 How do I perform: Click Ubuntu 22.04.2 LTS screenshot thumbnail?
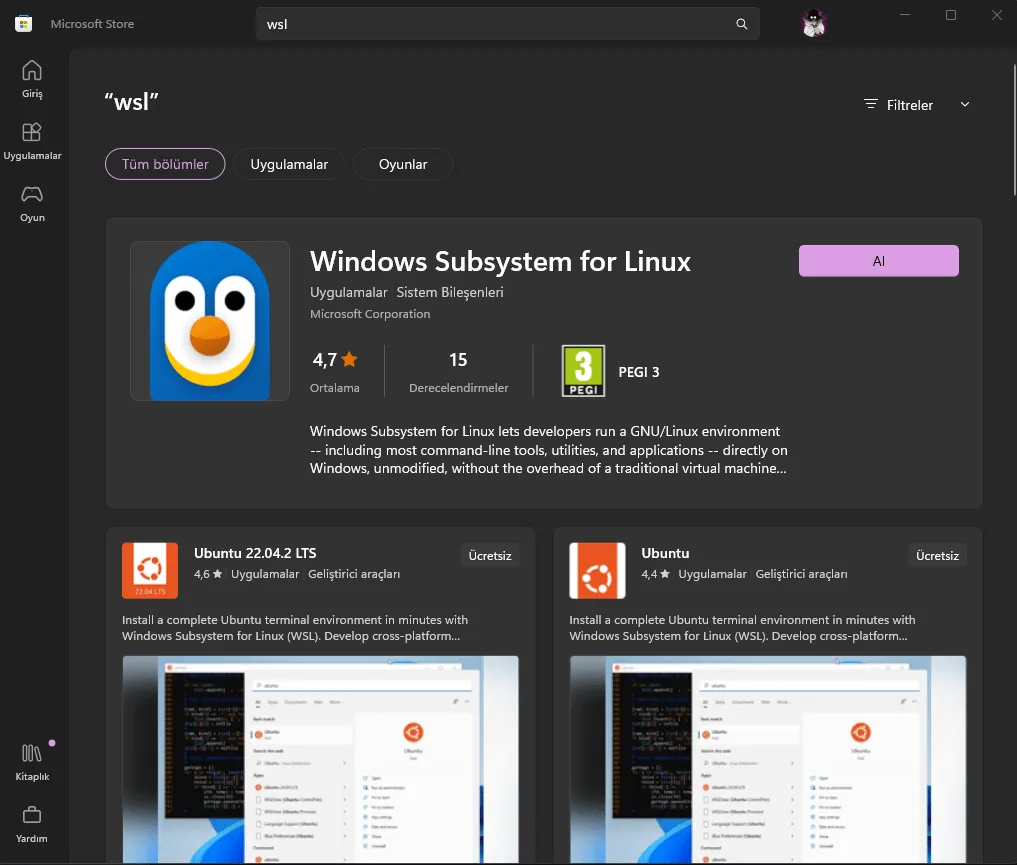click(x=320, y=759)
